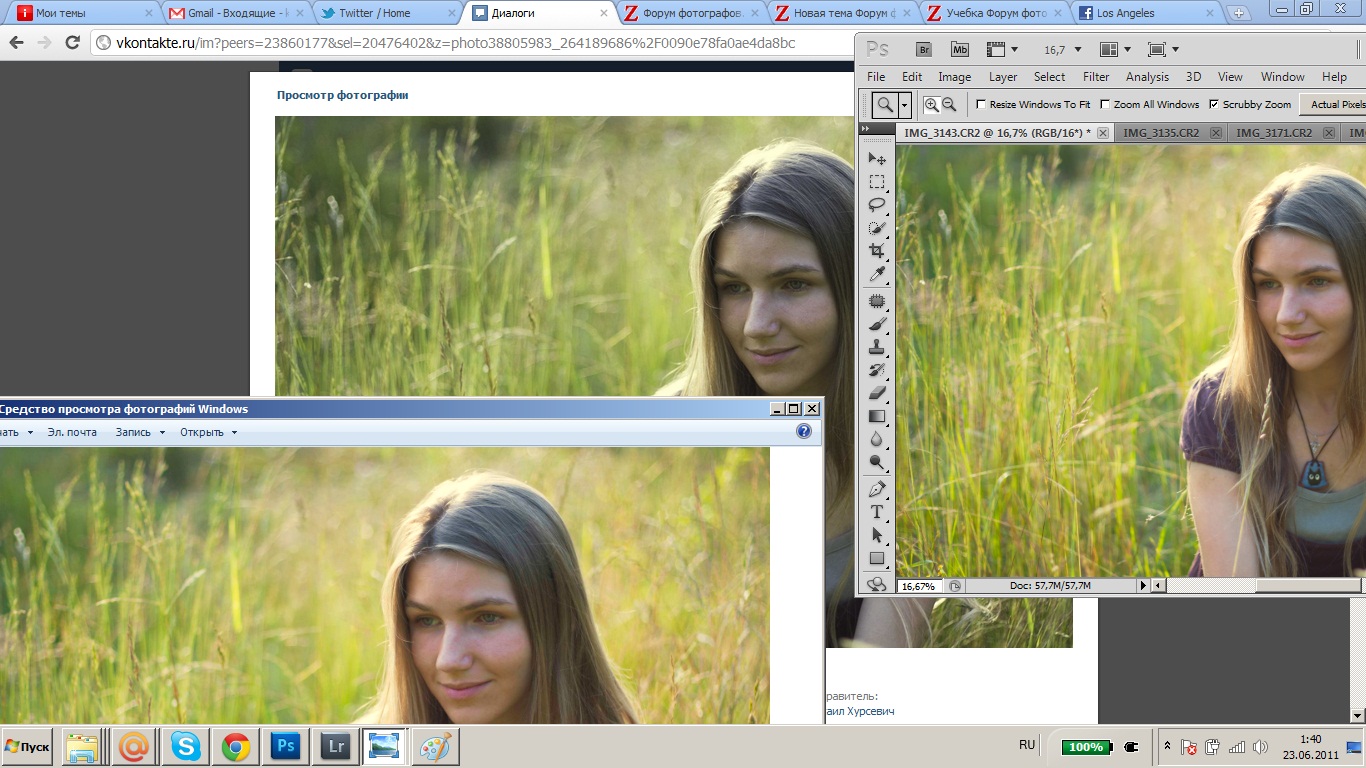Open Zoom tool preset picker arrow
The width and height of the screenshot is (1366, 768).
904,104
